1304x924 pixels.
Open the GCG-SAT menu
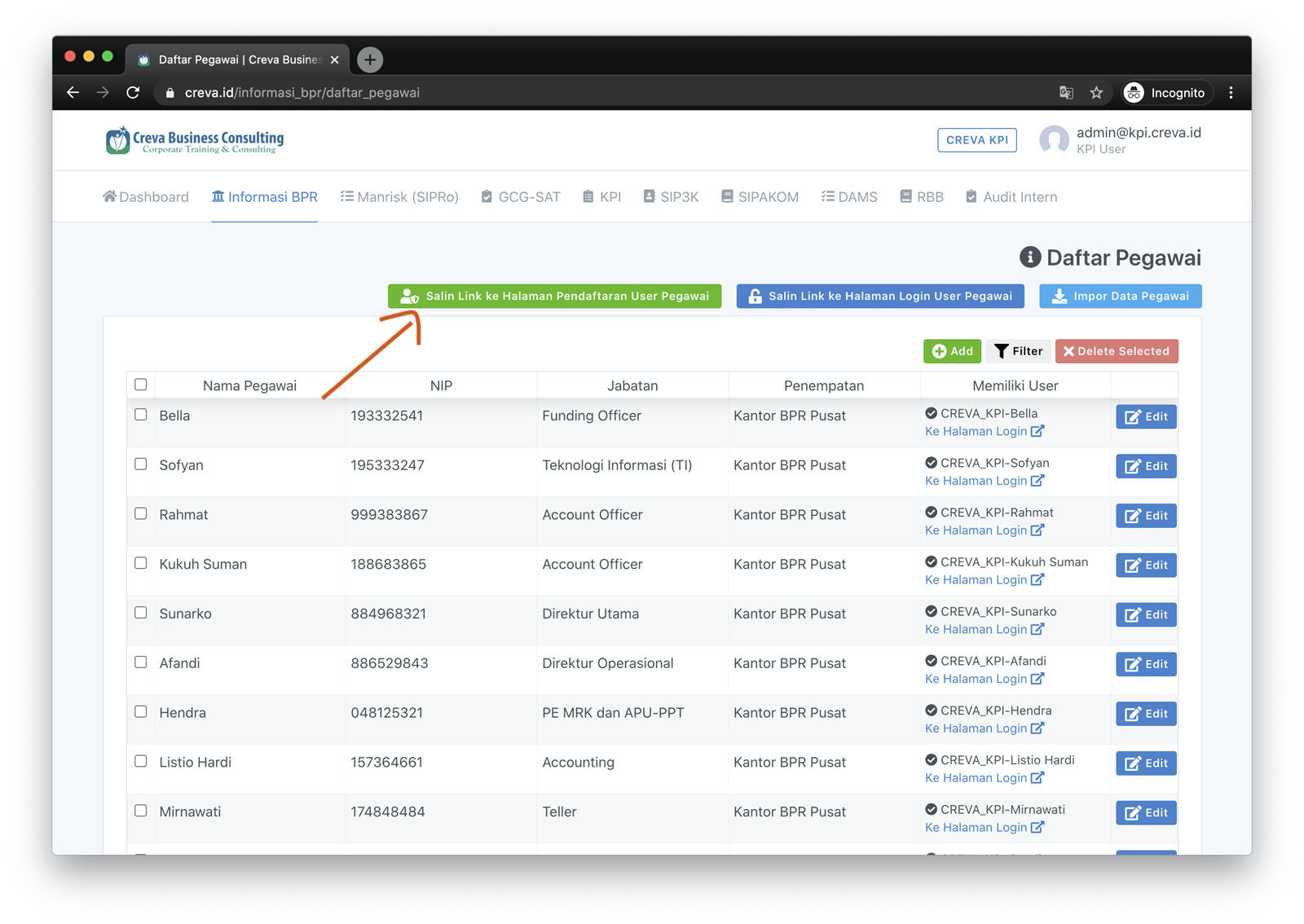coord(521,197)
